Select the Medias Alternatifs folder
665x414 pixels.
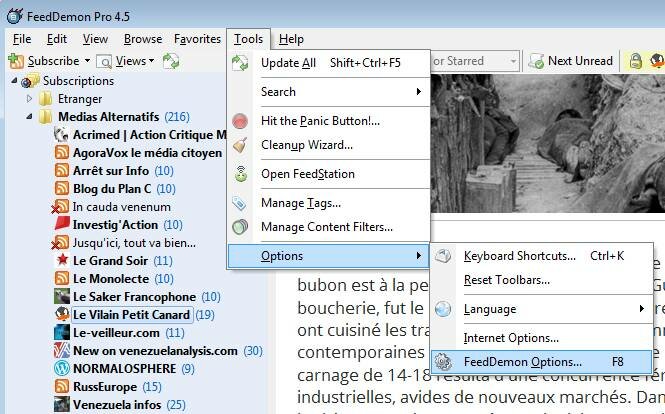pyautogui.click(x=109, y=117)
